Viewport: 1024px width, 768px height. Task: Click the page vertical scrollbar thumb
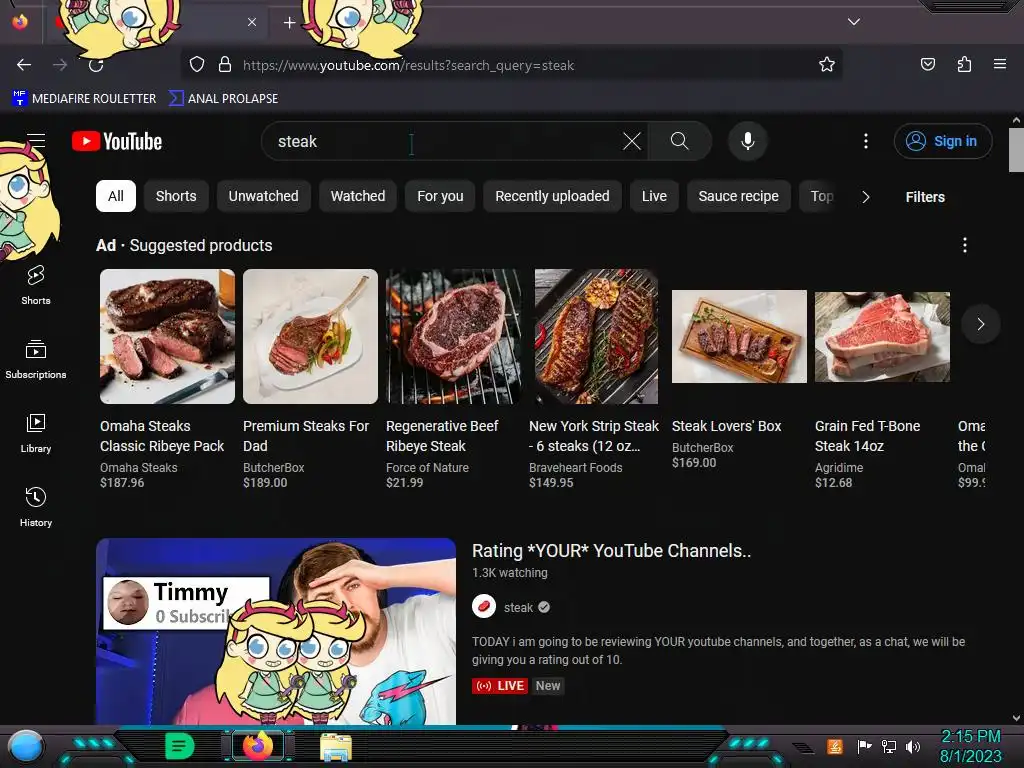[1016, 150]
